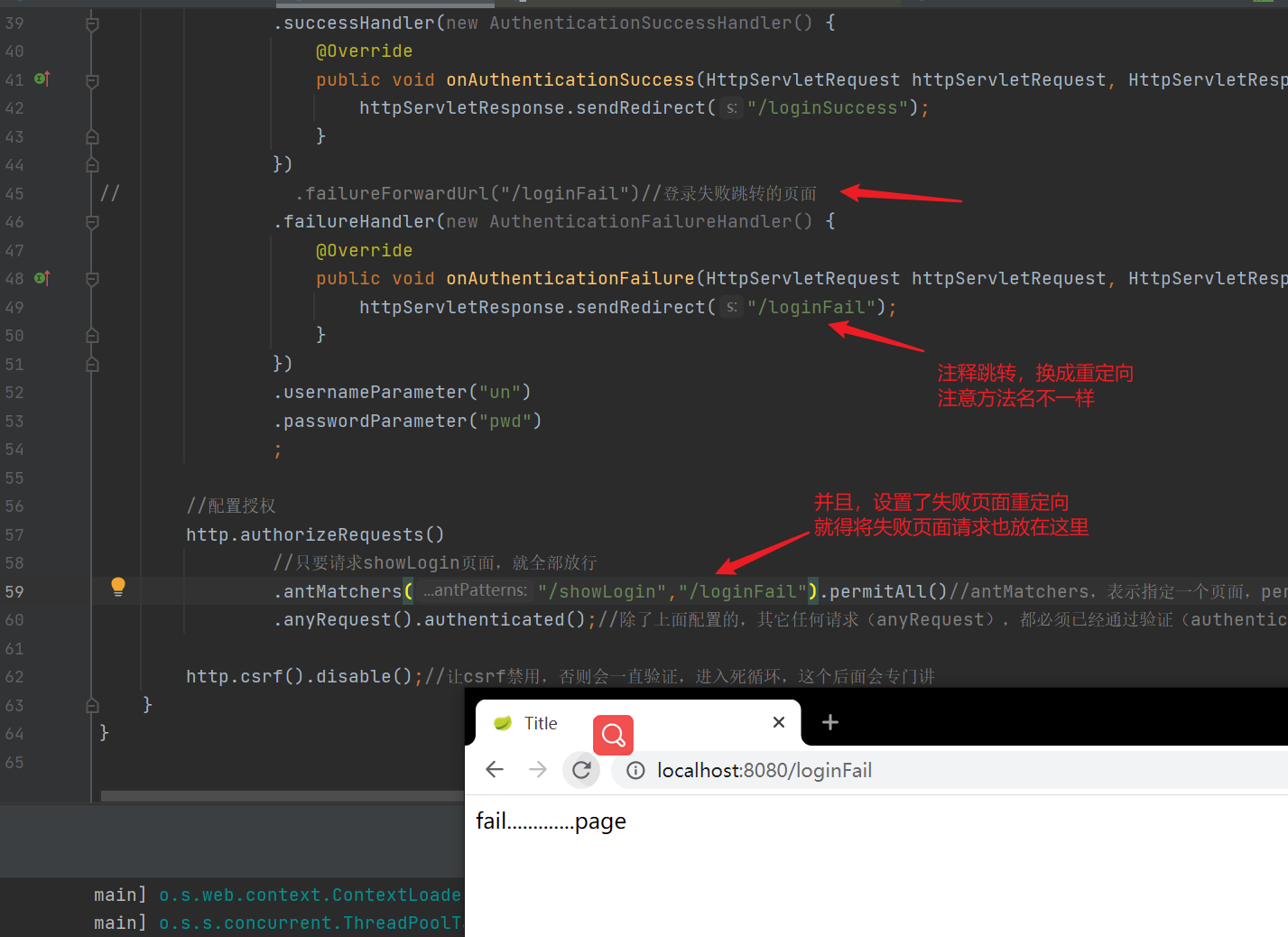The width and height of the screenshot is (1288, 937).
Task: Click the browser back arrow
Action: tap(494, 770)
